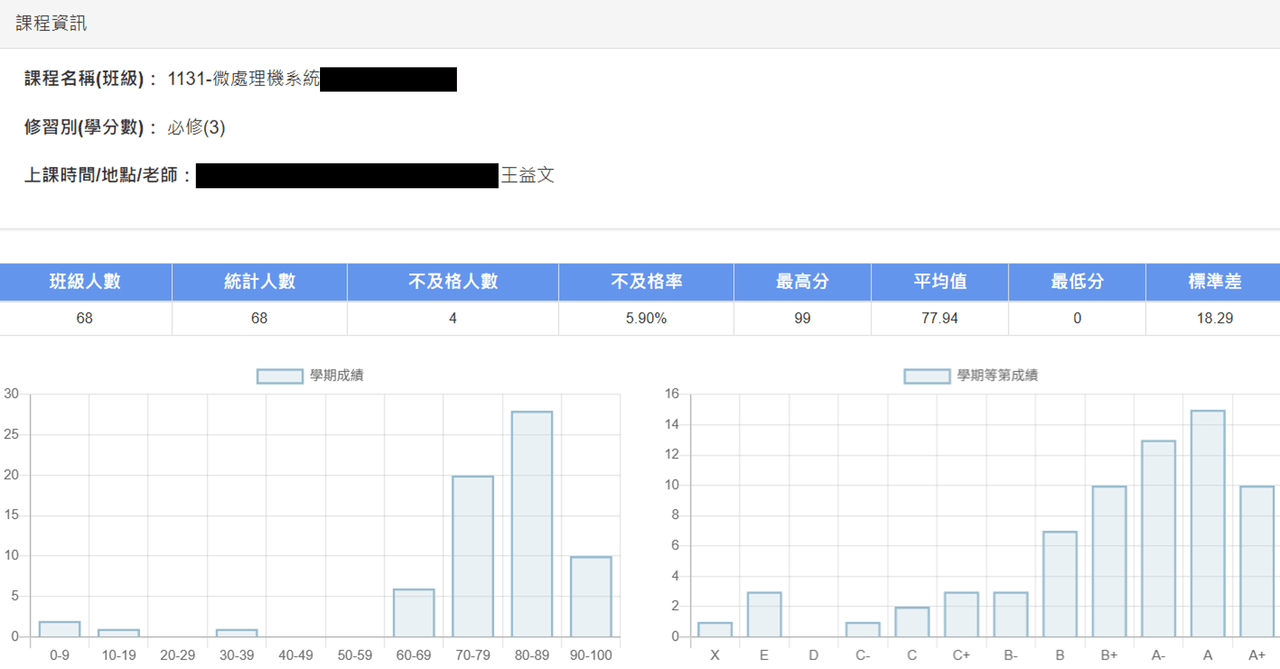
Task: Click the 0-9 score bar
Action: point(59,629)
